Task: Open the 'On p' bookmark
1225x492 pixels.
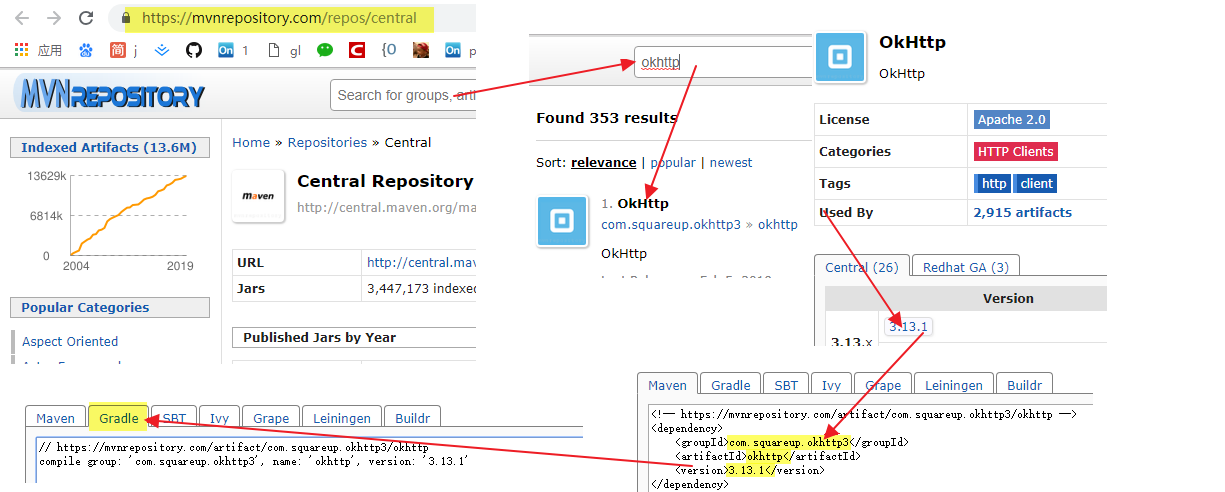Action: click(x=460, y=50)
